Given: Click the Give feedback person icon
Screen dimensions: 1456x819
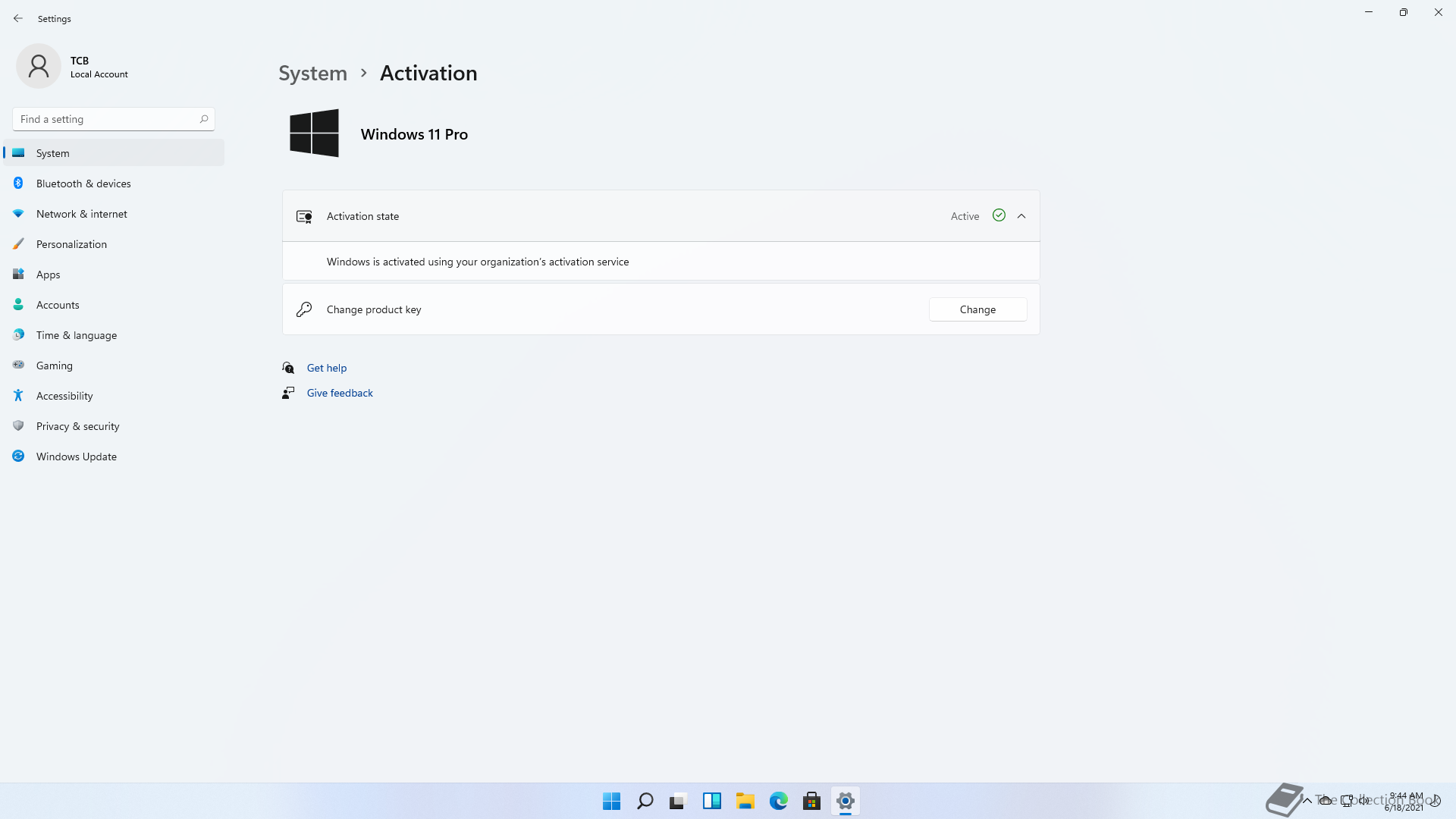Looking at the screenshot, I should (288, 393).
